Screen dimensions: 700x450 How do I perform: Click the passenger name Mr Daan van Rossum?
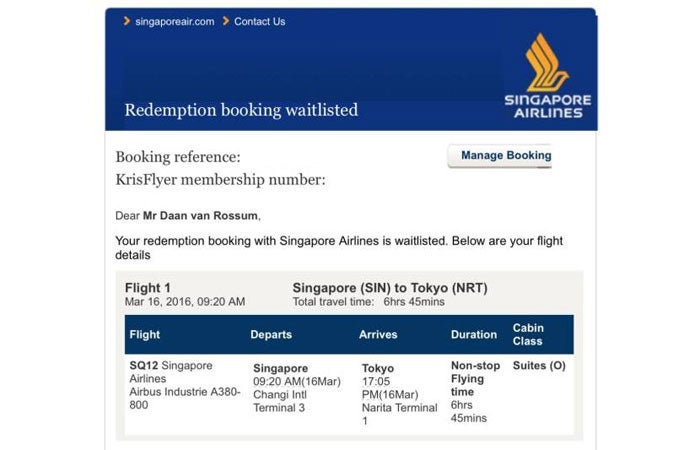pyautogui.click(x=200, y=216)
